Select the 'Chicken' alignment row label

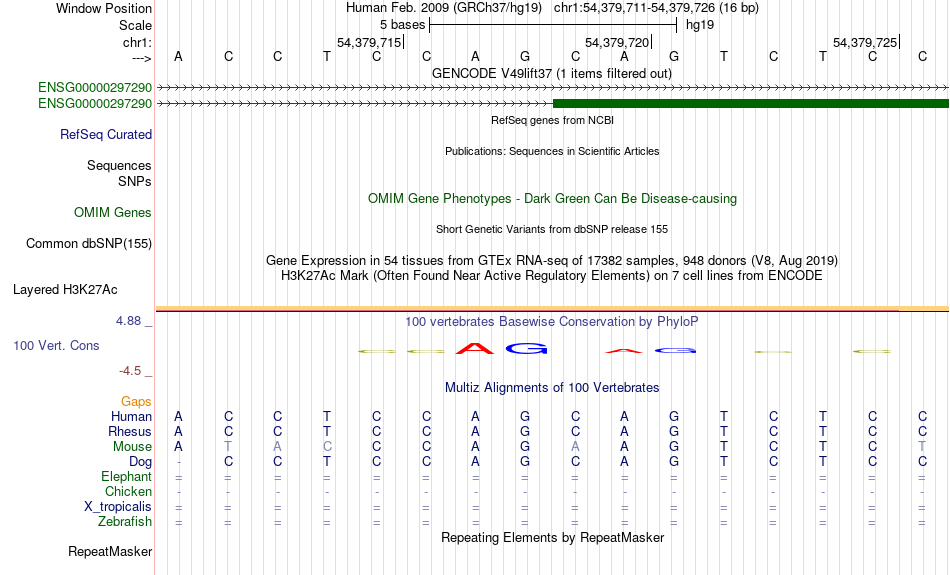click(128, 491)
